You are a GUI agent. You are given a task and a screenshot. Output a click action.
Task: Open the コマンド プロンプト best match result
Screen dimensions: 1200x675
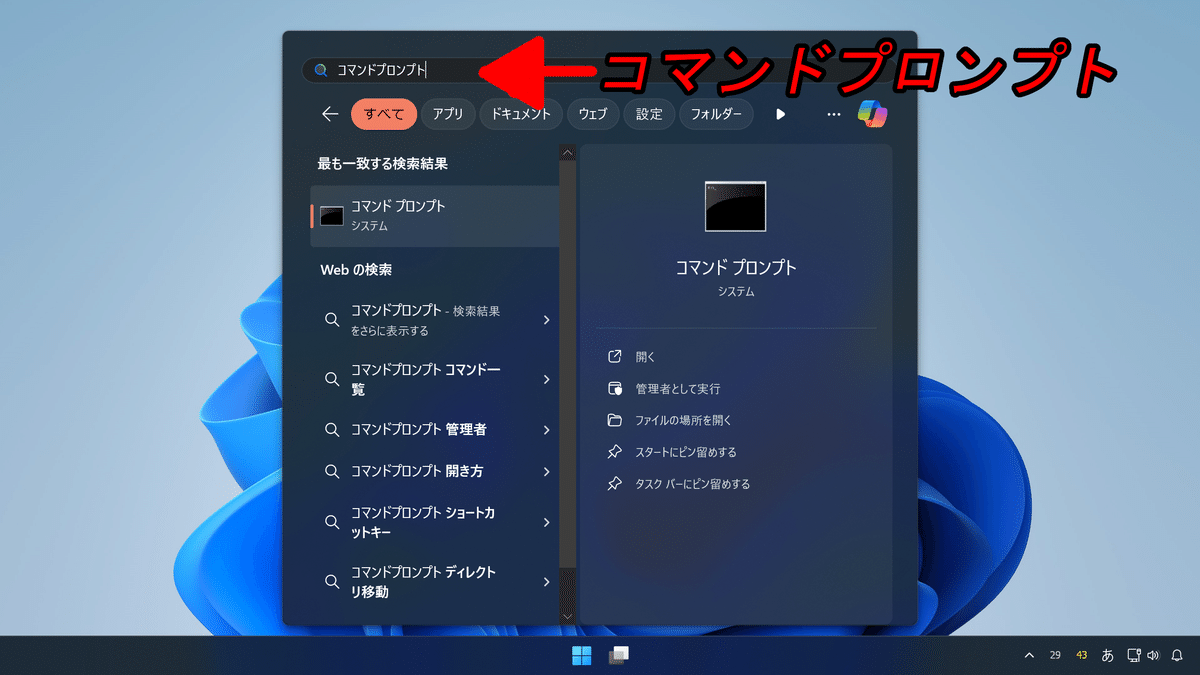click(x=435, y=215)
